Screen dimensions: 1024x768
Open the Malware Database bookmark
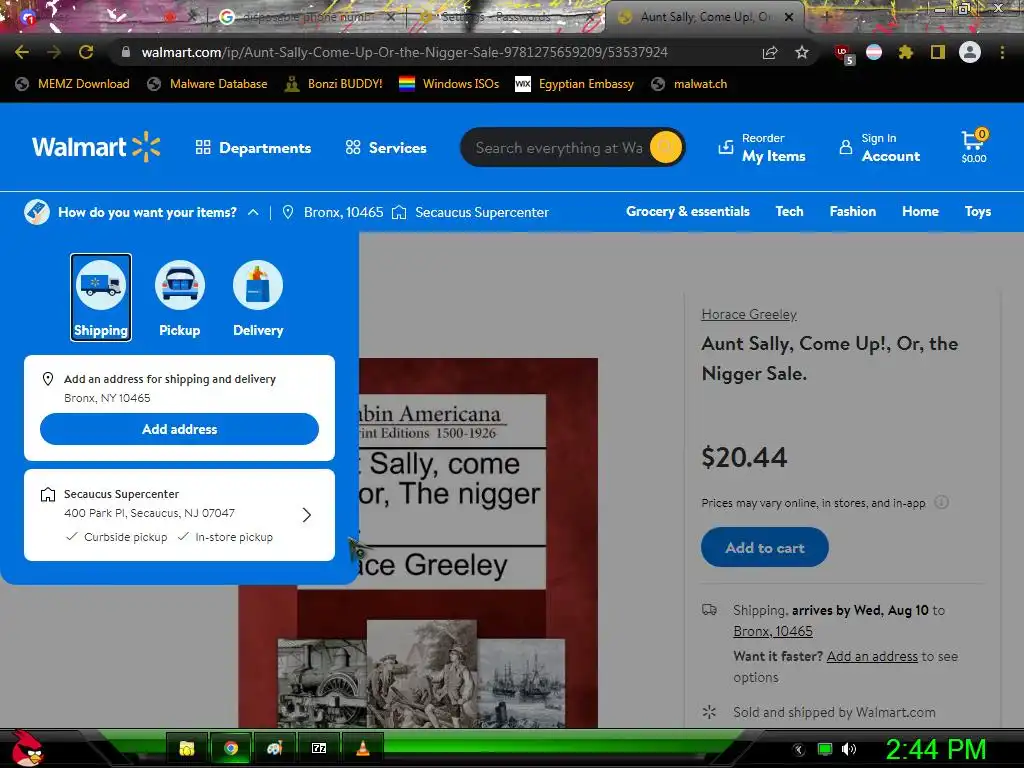click(207, 84)
